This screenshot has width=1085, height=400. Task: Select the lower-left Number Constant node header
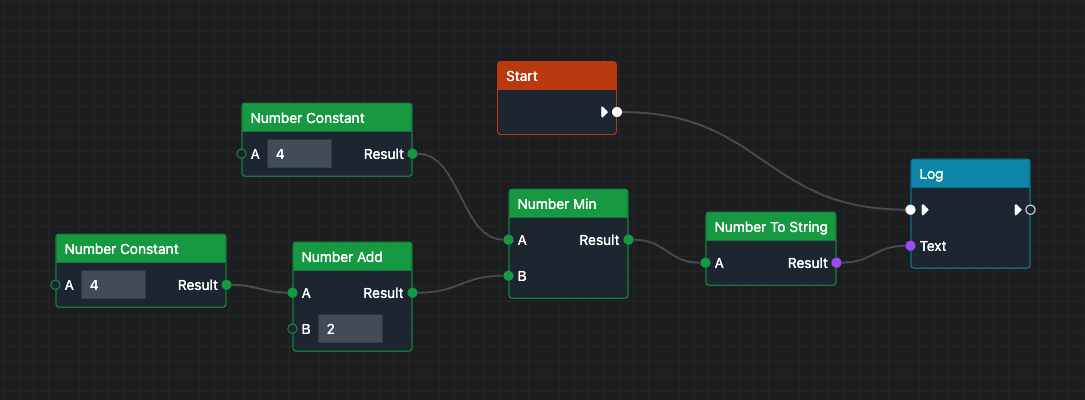click(x=141, y=248)
